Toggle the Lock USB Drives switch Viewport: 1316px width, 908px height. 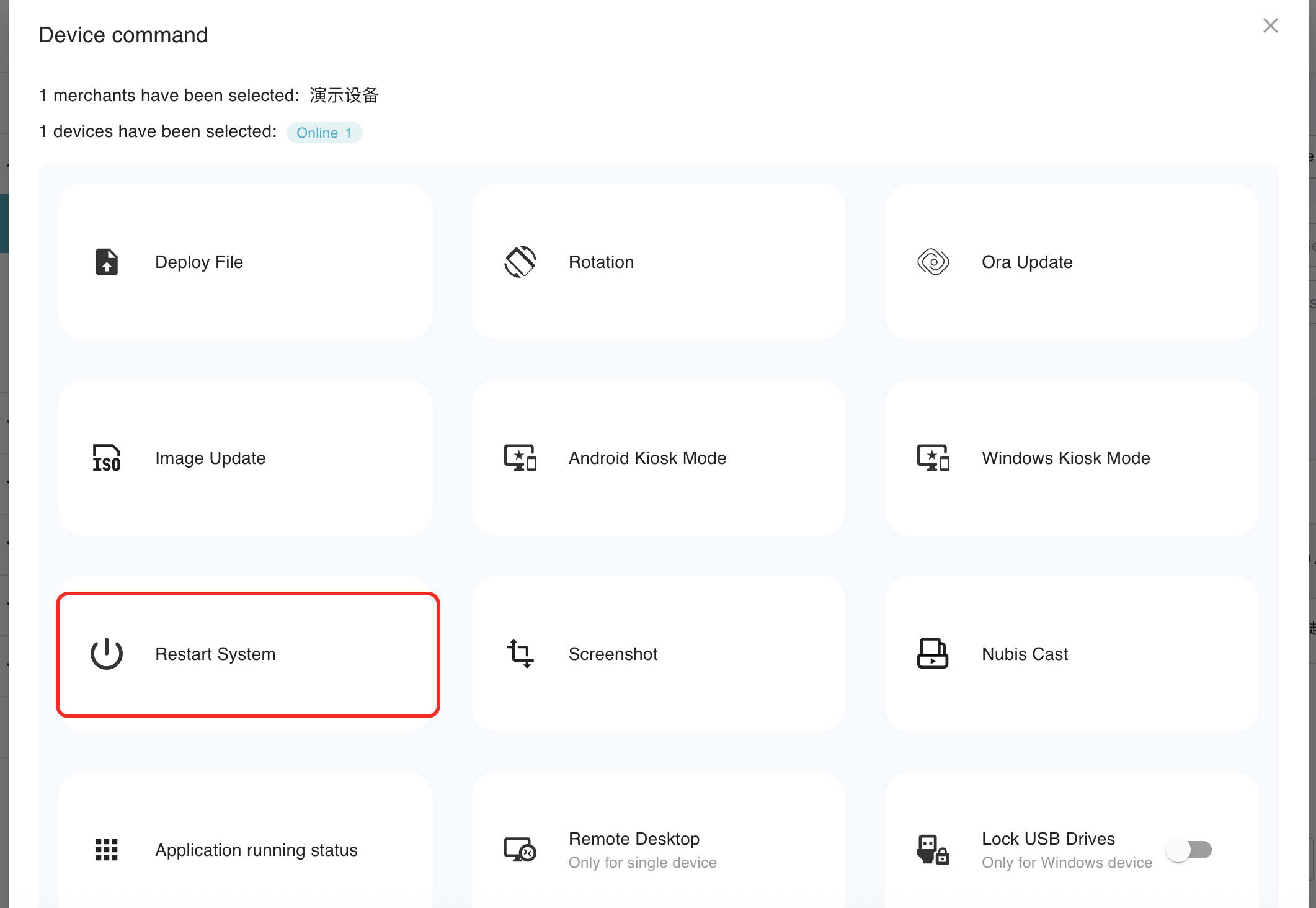click(x=1189, y=850)
